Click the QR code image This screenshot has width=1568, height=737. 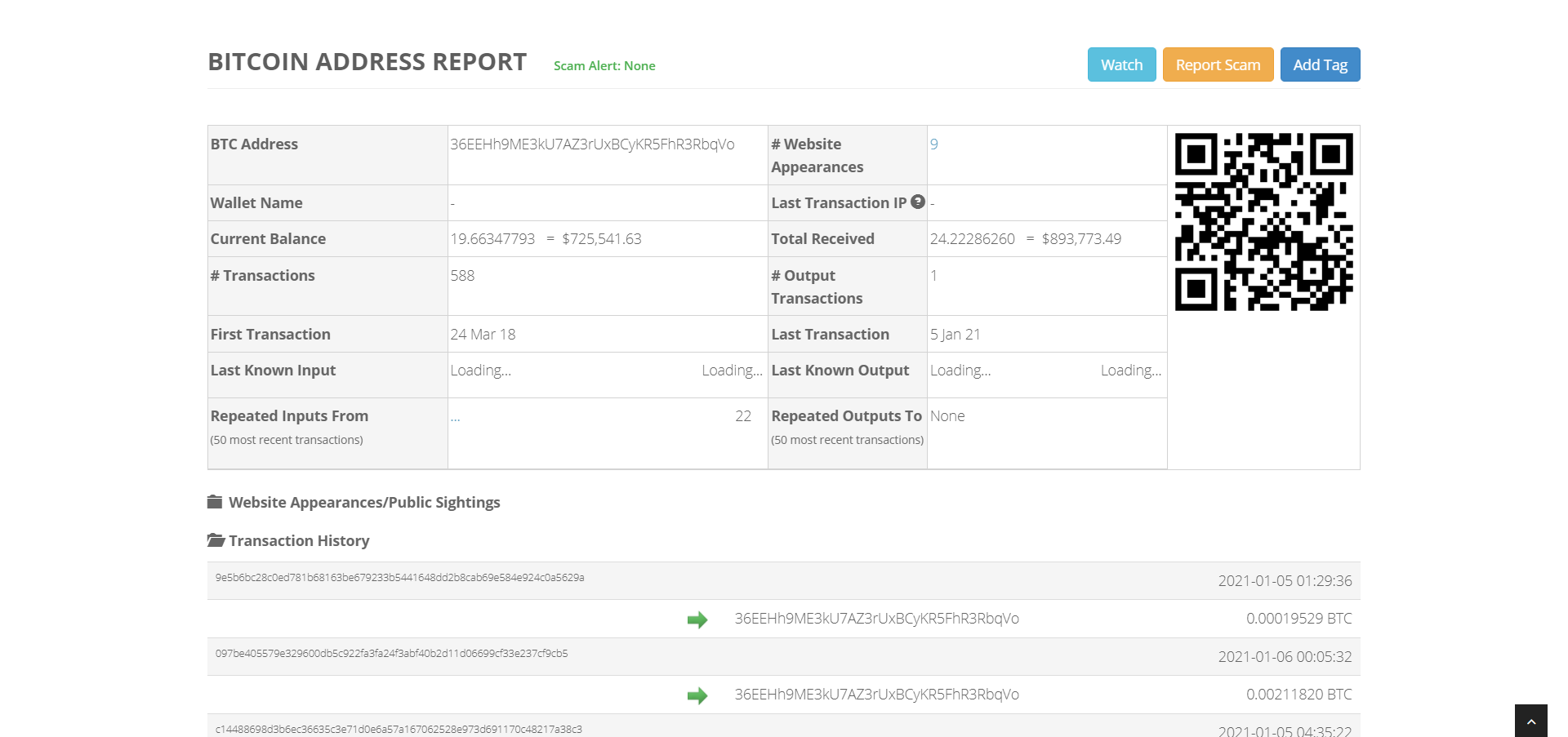tap(1263, 222)
